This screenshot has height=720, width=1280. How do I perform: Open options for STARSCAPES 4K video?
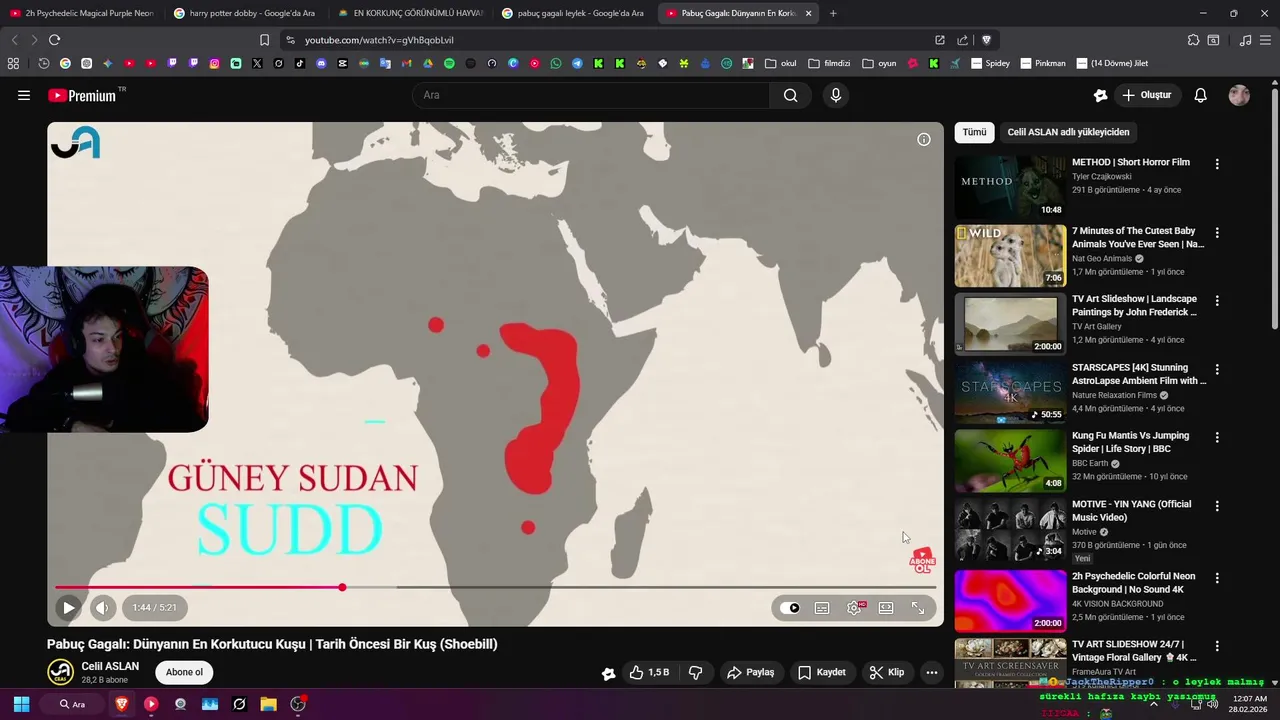(x=1217, y=369)
